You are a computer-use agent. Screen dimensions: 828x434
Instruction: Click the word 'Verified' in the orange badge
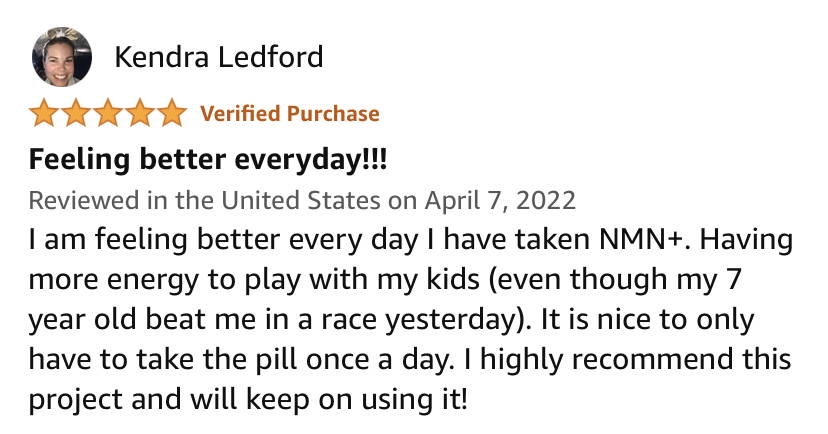(x=240, y=114)
